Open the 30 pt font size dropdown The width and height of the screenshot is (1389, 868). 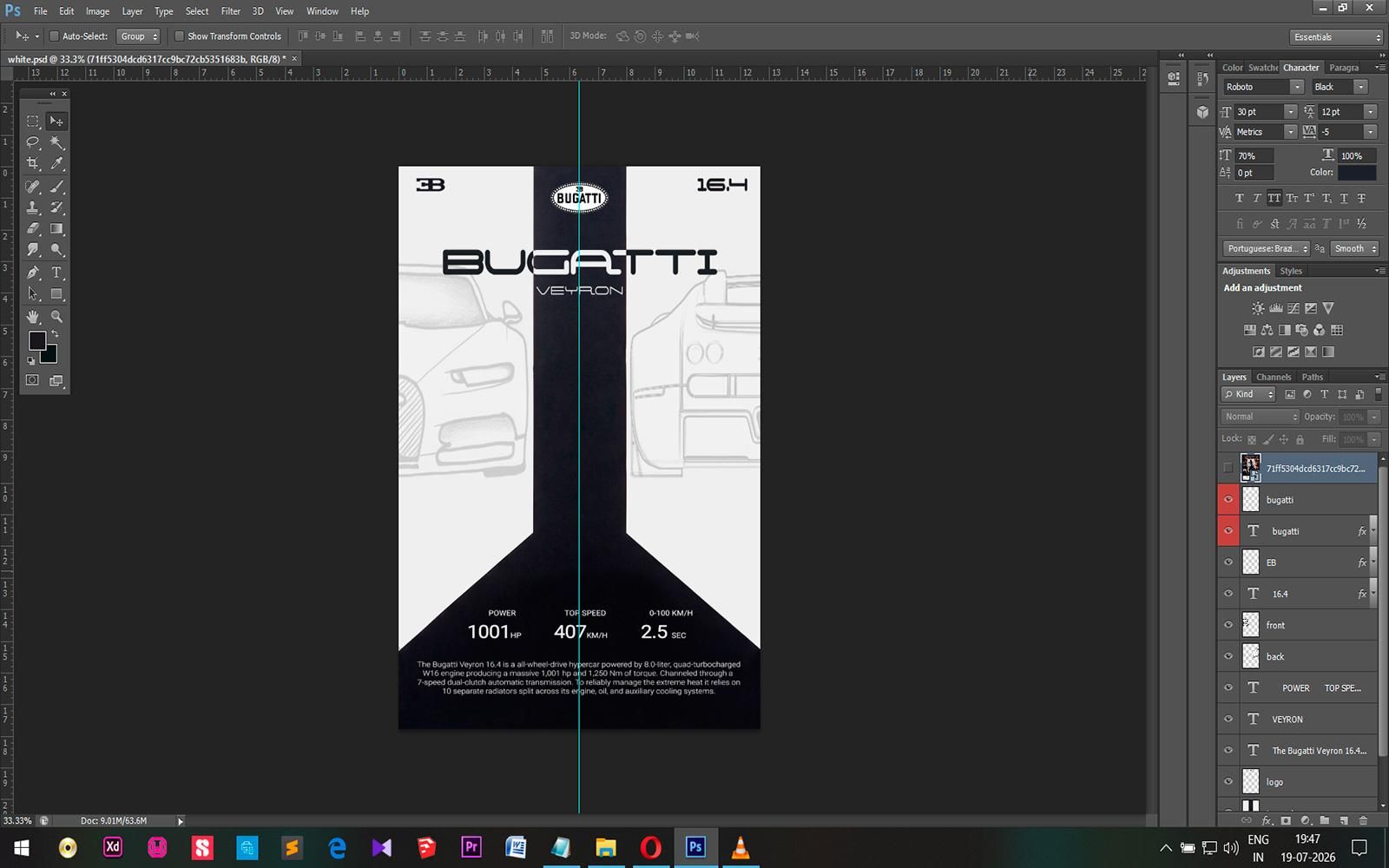pyautogui.click(x=1290, y=112)
